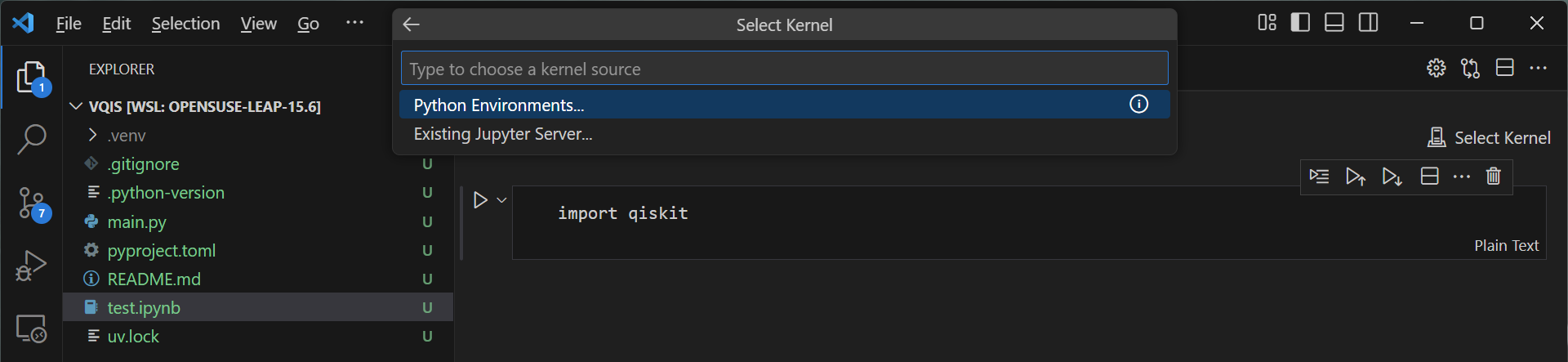Change the Plain Text cell language

[x=1506, y=245]
